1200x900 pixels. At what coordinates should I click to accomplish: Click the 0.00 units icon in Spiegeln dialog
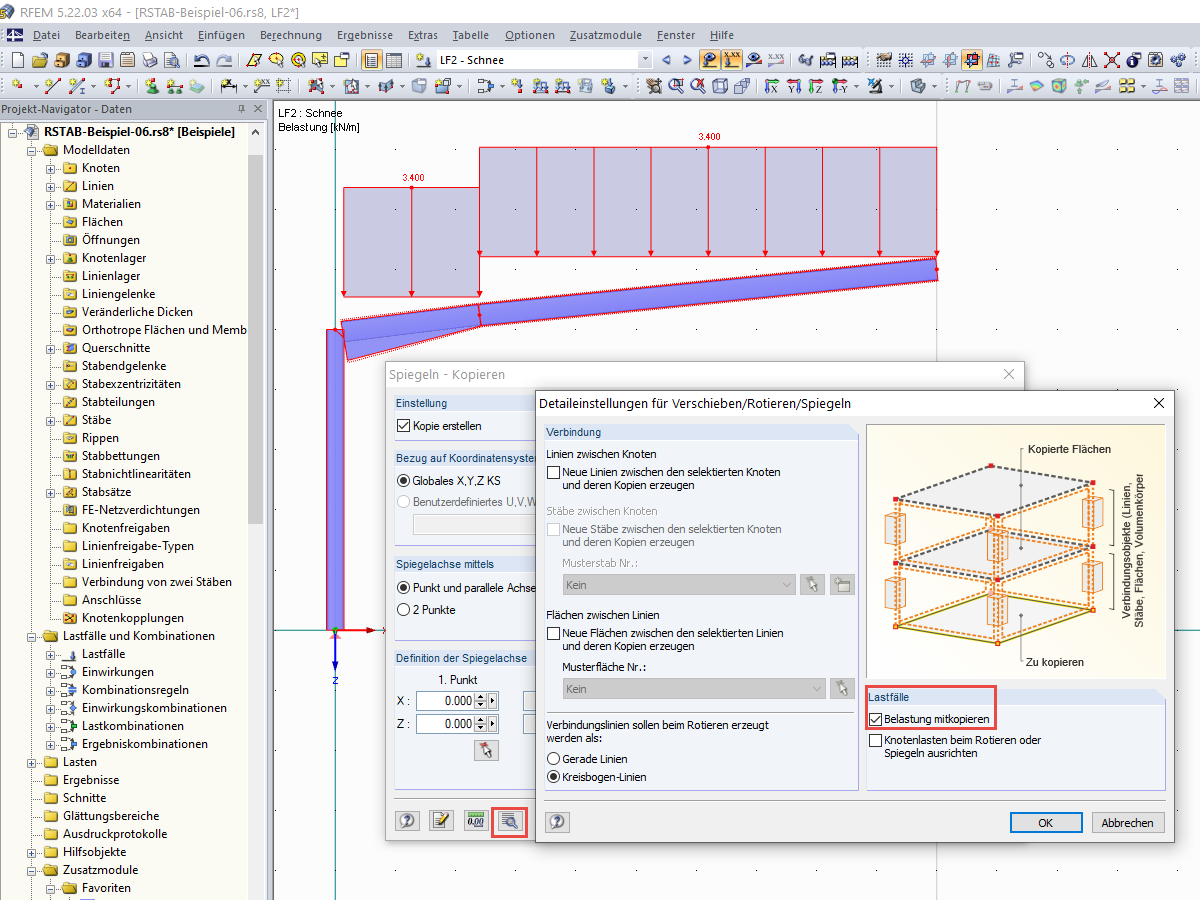pyautogui.click(x=476, y=821)
